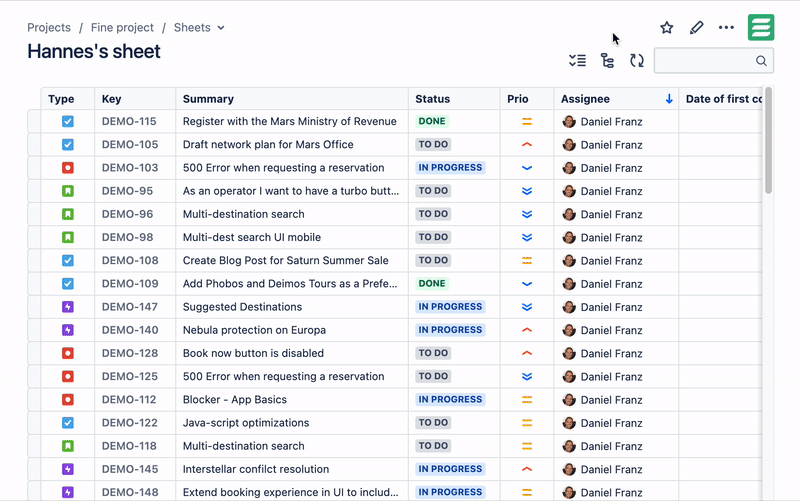Refresh the sheet with sync icon
800x501 pixels.
pyautogui.click(x=637, y=61)
